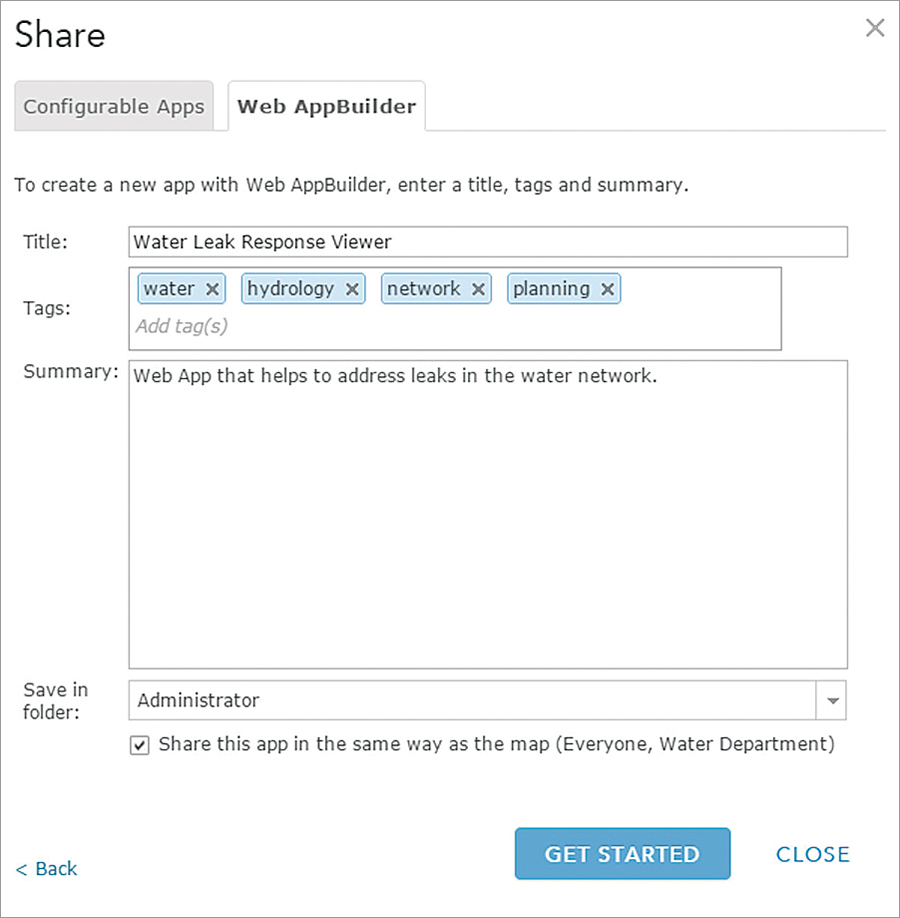Viewport: 900px width, 918px height.
Task: Remove the planning tag
Action: pos(607,289)
